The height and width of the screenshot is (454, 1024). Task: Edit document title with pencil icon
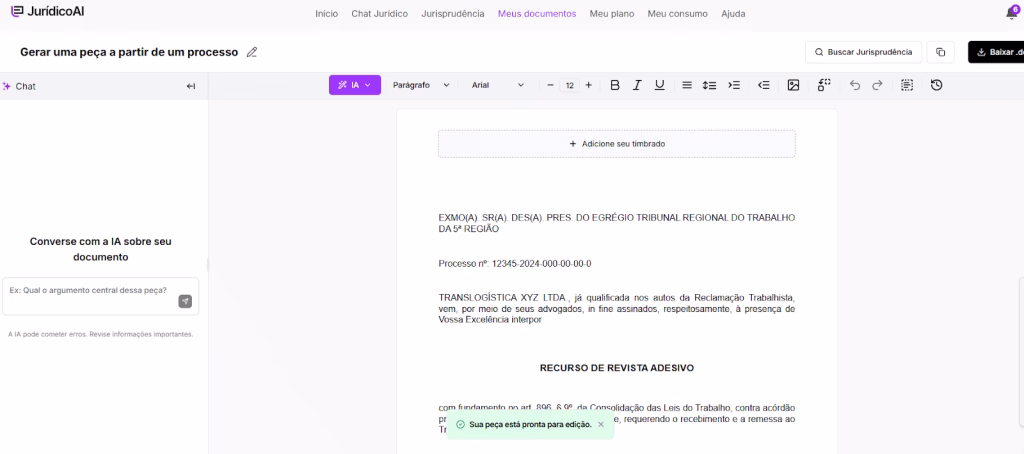click(x=251, y=52)
